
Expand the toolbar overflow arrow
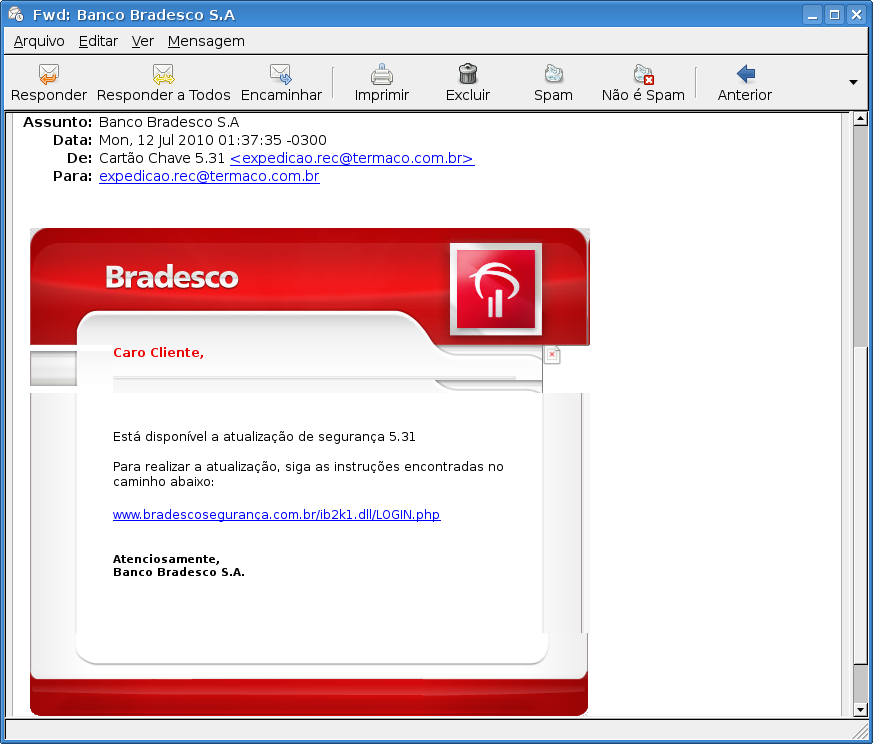coord(853,82)
